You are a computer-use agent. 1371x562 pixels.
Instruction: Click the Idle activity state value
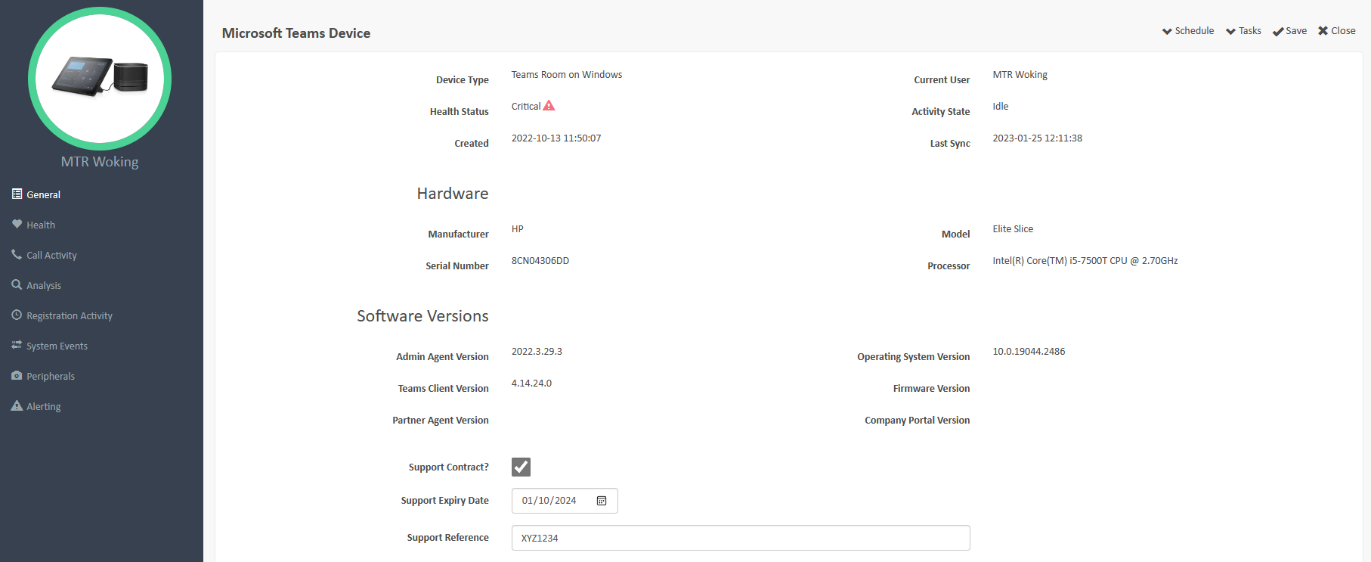point(1000,106)
